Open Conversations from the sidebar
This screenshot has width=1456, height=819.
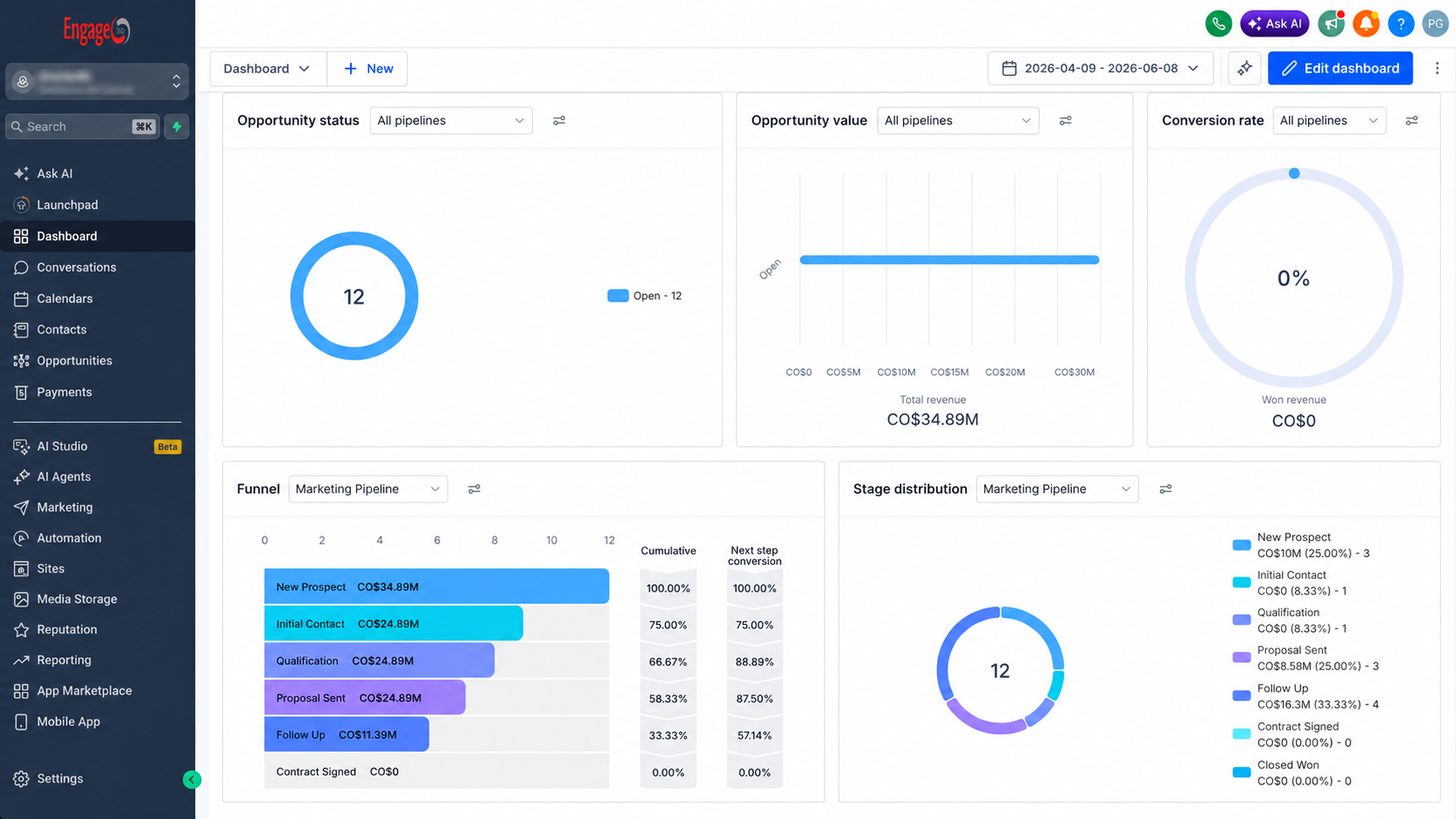[x=98, y=267]
